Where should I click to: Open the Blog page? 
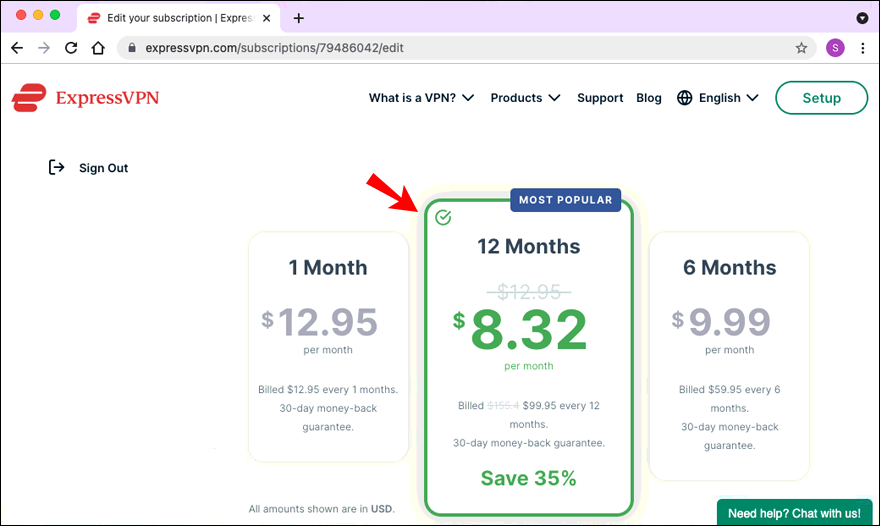point(649,98)
